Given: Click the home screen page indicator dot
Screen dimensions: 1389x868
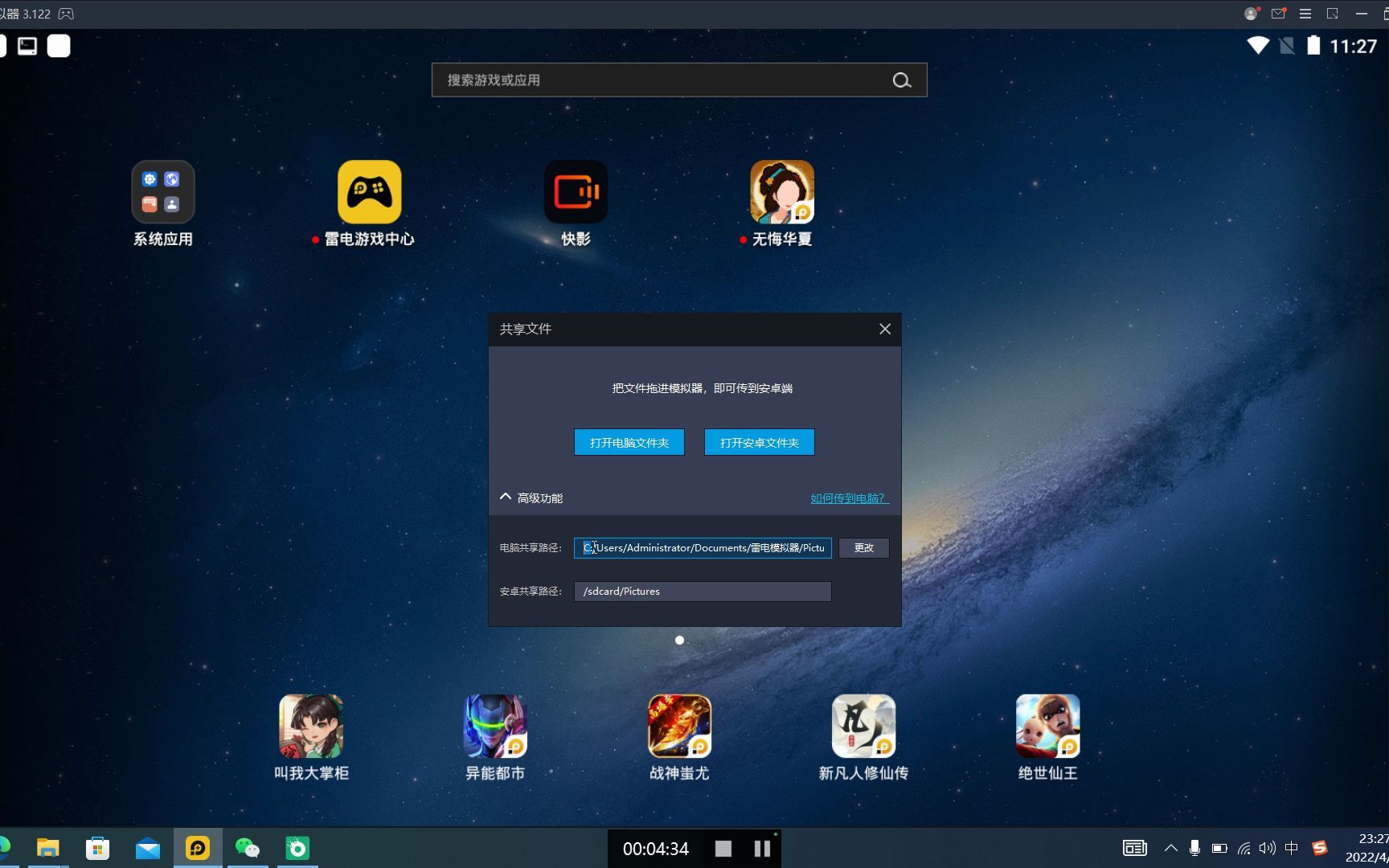Looking at the screenshot, I should (x=679, y=641).
